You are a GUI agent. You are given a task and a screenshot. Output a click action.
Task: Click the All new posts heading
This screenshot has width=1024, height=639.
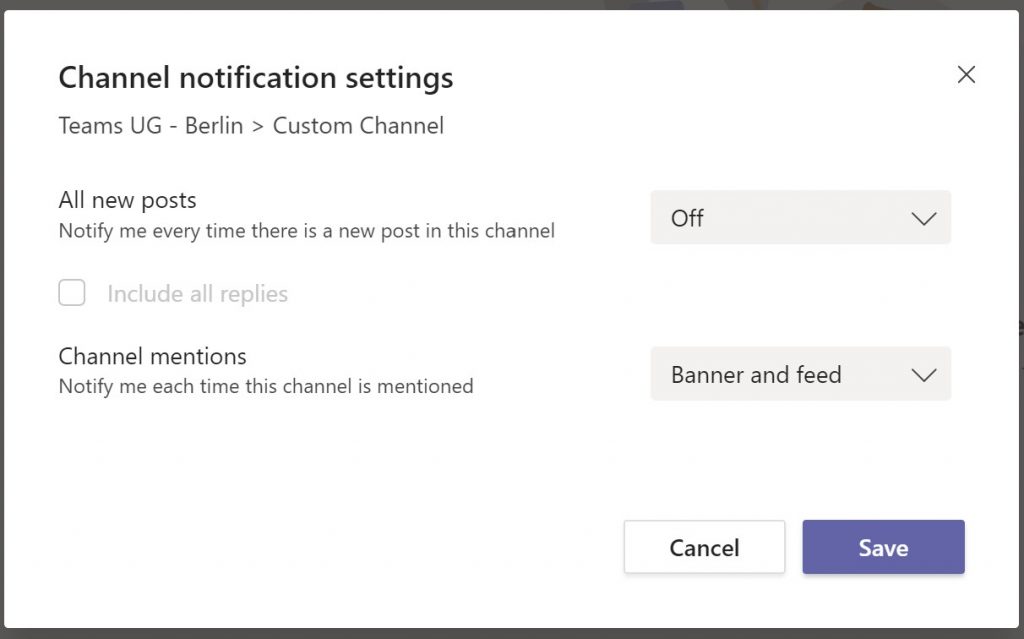point(127,200)
